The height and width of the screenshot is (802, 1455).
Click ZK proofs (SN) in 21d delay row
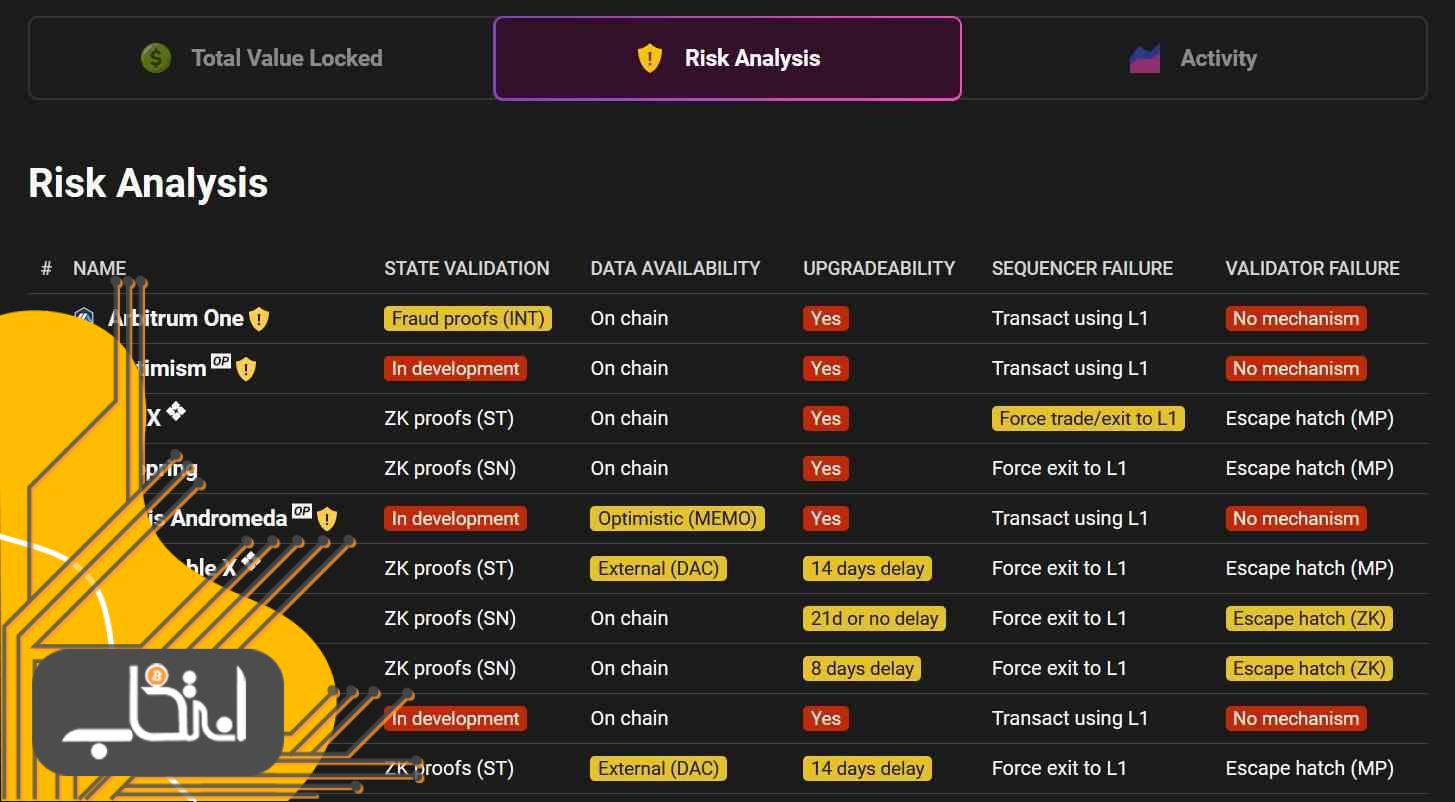click(x=450, y=618)
